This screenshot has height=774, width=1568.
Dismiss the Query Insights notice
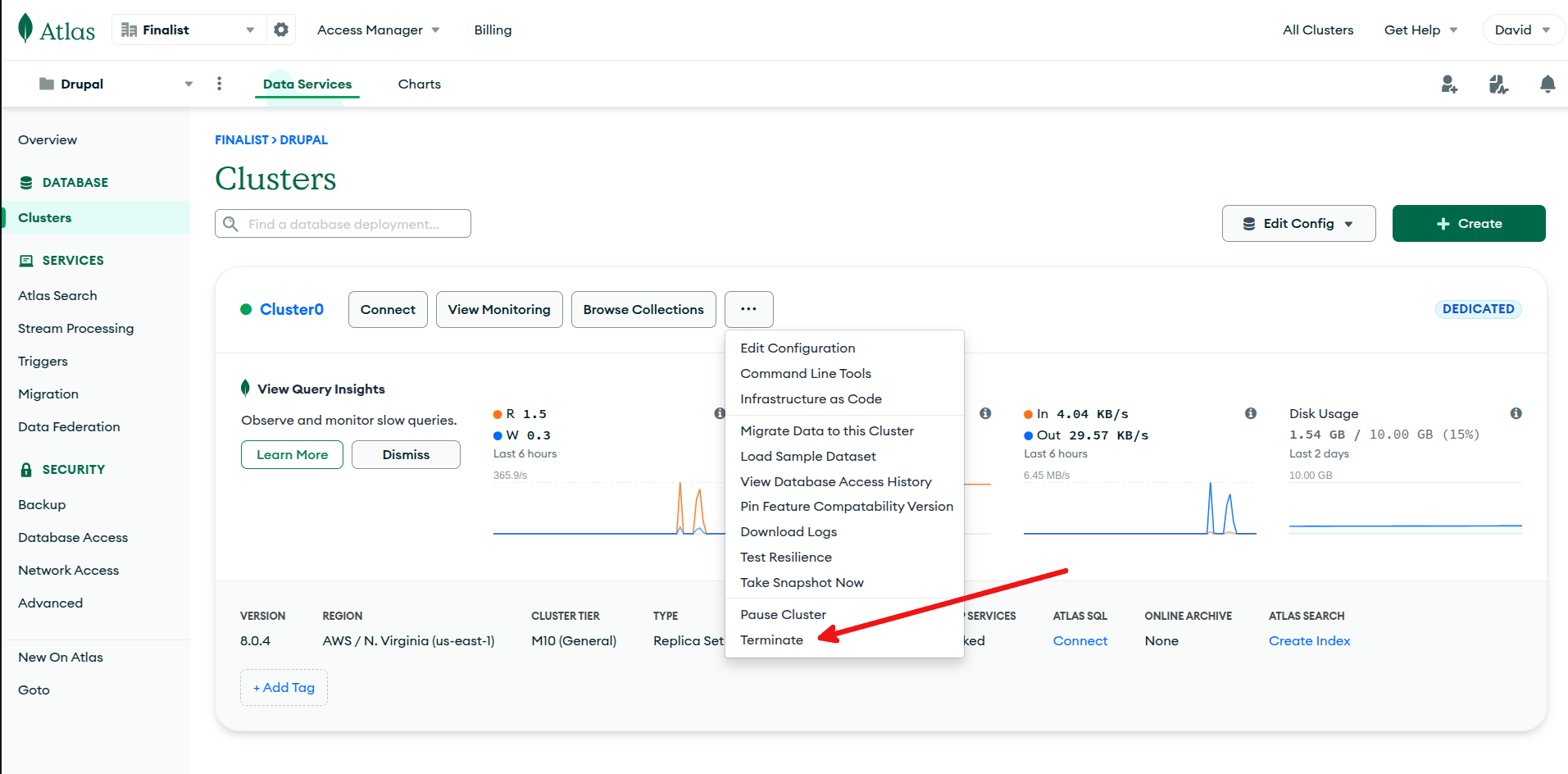pos(406,454)
